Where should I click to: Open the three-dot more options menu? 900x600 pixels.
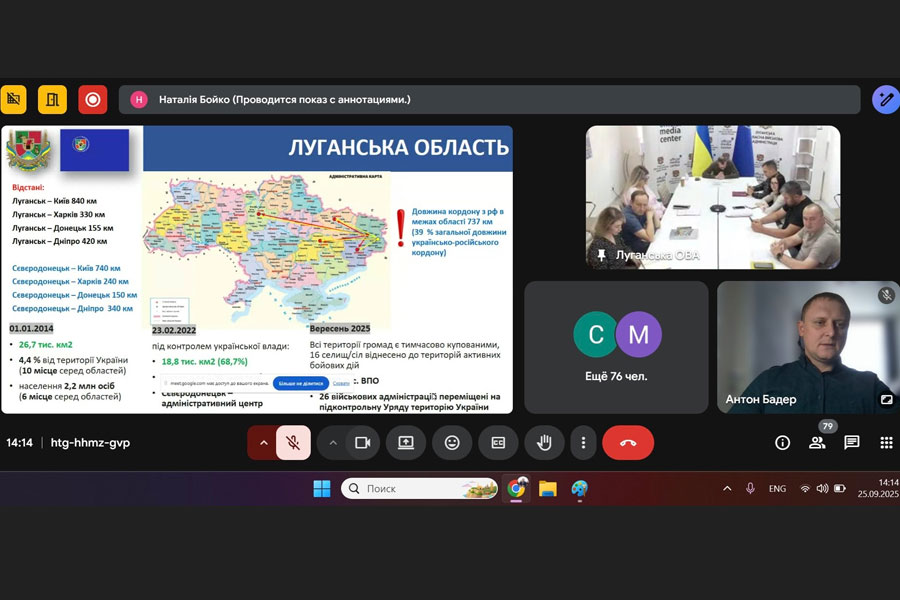click(x=583, y=443)
